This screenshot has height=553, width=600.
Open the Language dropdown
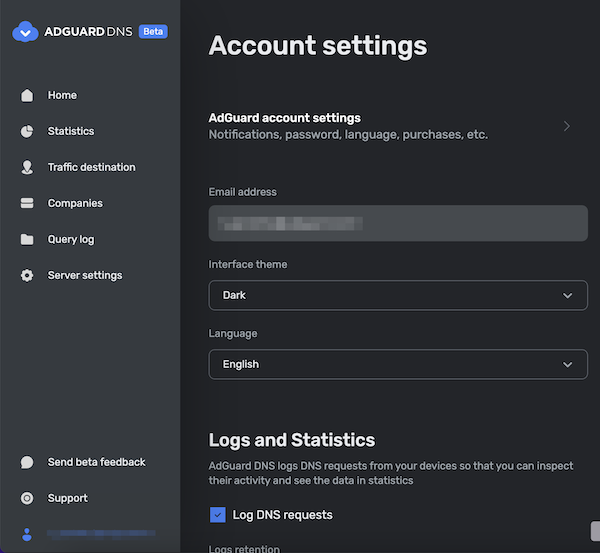click(398, 364)
